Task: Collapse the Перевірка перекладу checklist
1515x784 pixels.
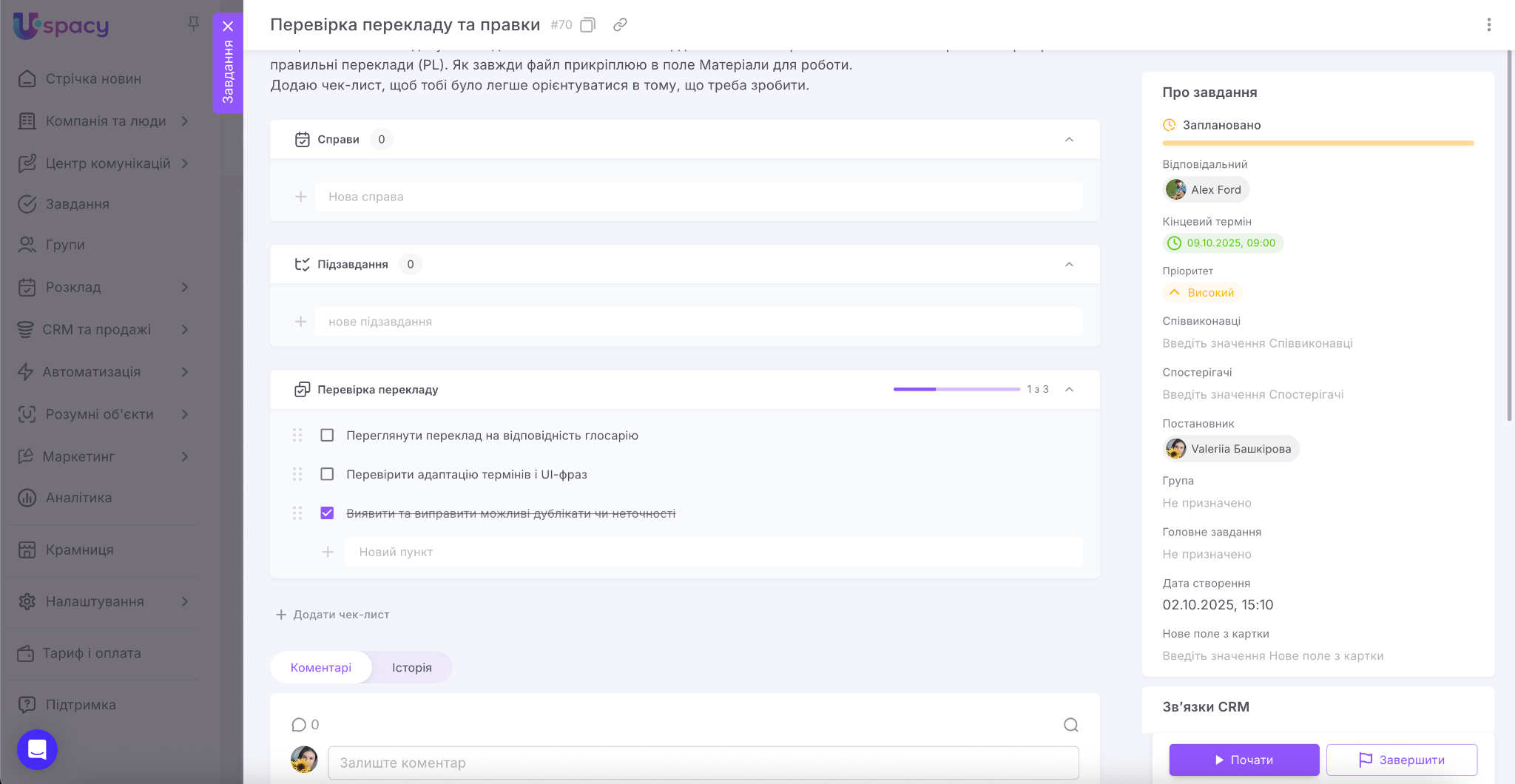Action: point(1069,390)
